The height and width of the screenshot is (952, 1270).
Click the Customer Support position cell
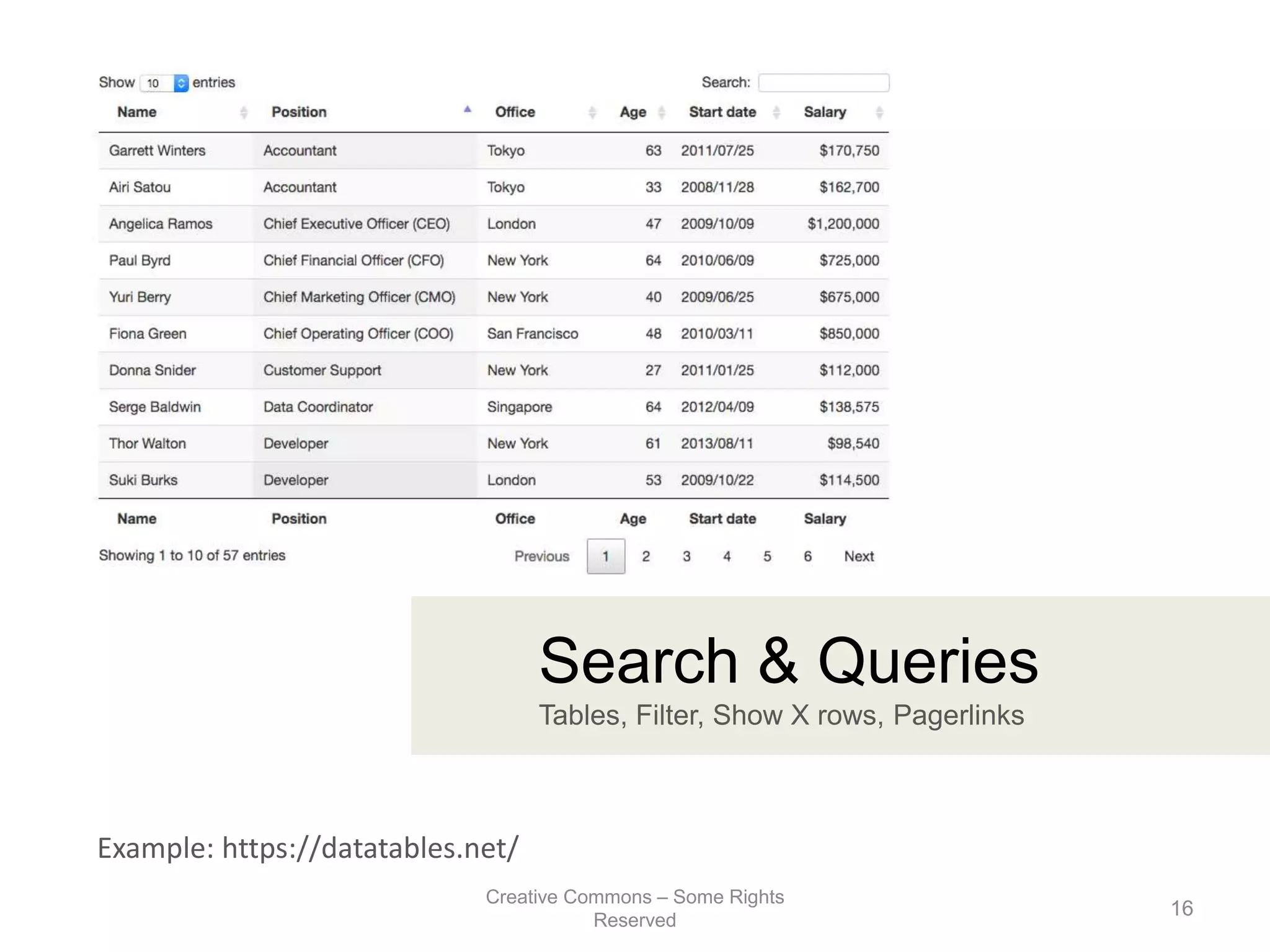322,370
